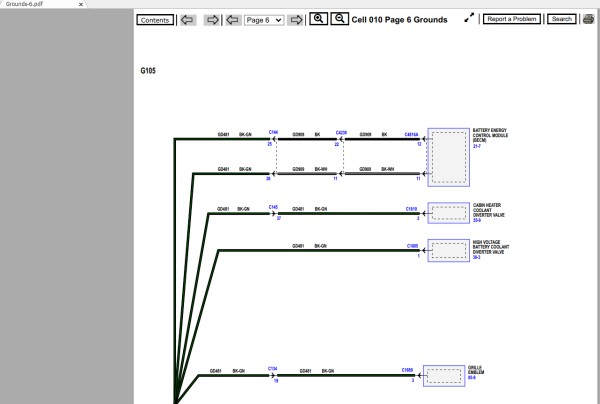Click the C4816A connector link
The width and height of the screenshot is (600, 404).
(x=411, y=135)
